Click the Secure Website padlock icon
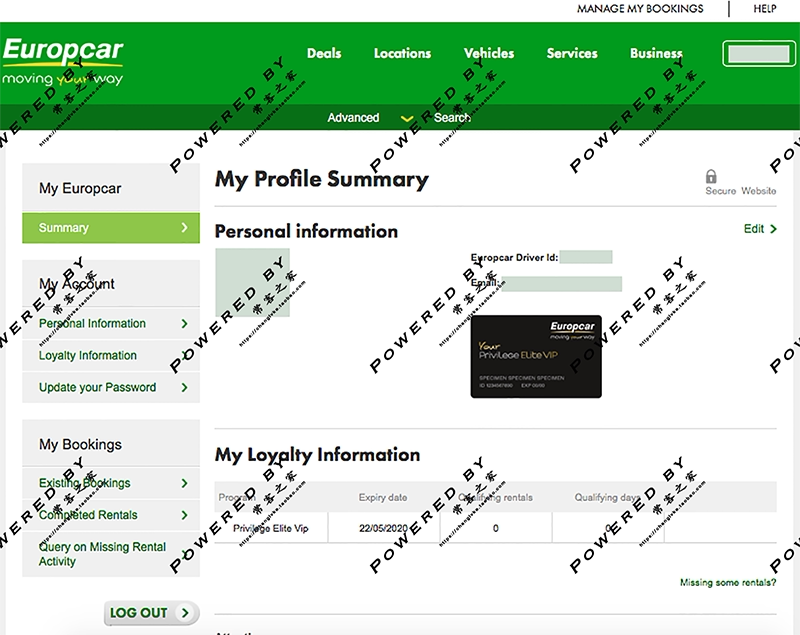The image size is (800, 635). tap(711, 176)
